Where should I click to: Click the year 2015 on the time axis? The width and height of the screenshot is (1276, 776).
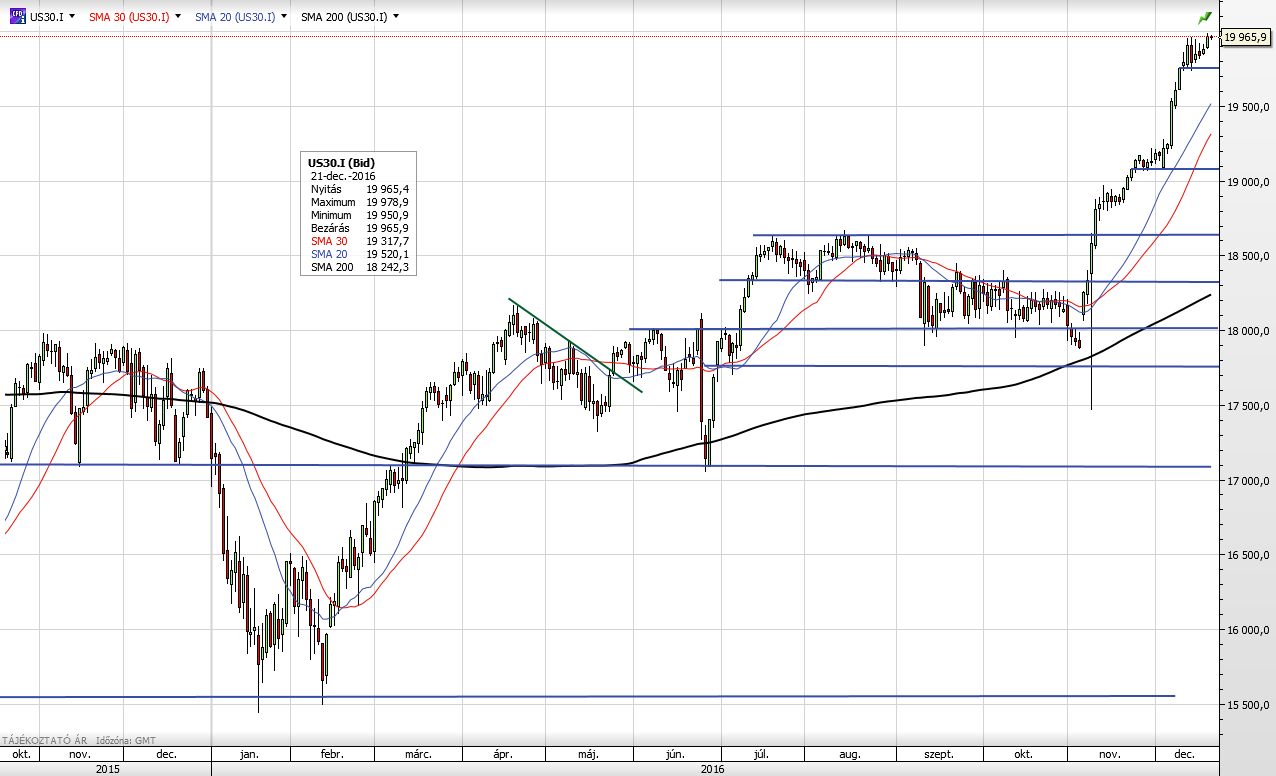pos(106,769)
